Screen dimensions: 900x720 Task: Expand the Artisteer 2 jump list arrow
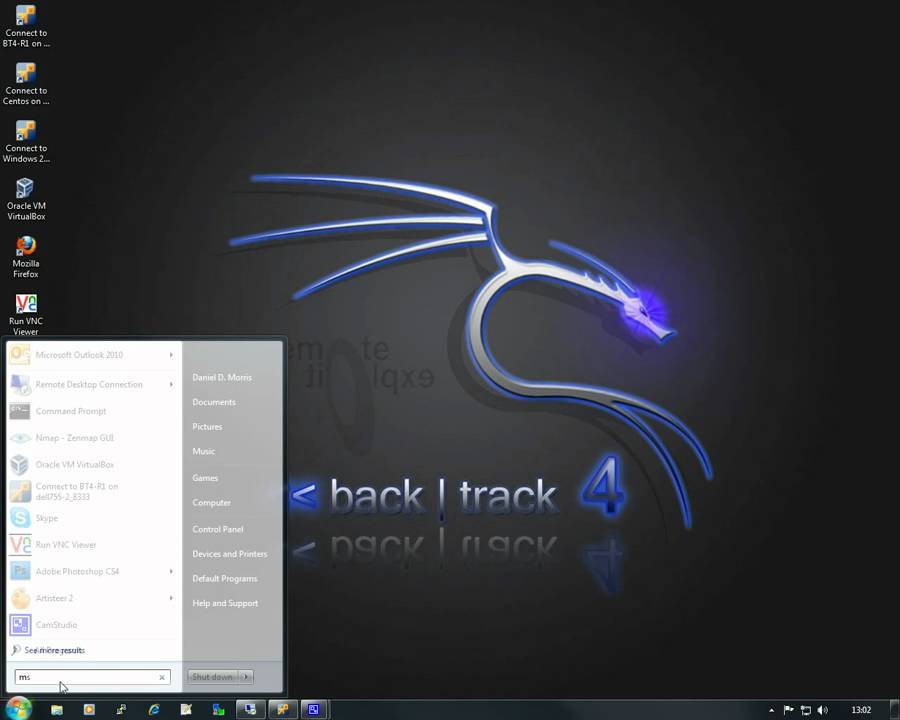(x=171, y=598)
